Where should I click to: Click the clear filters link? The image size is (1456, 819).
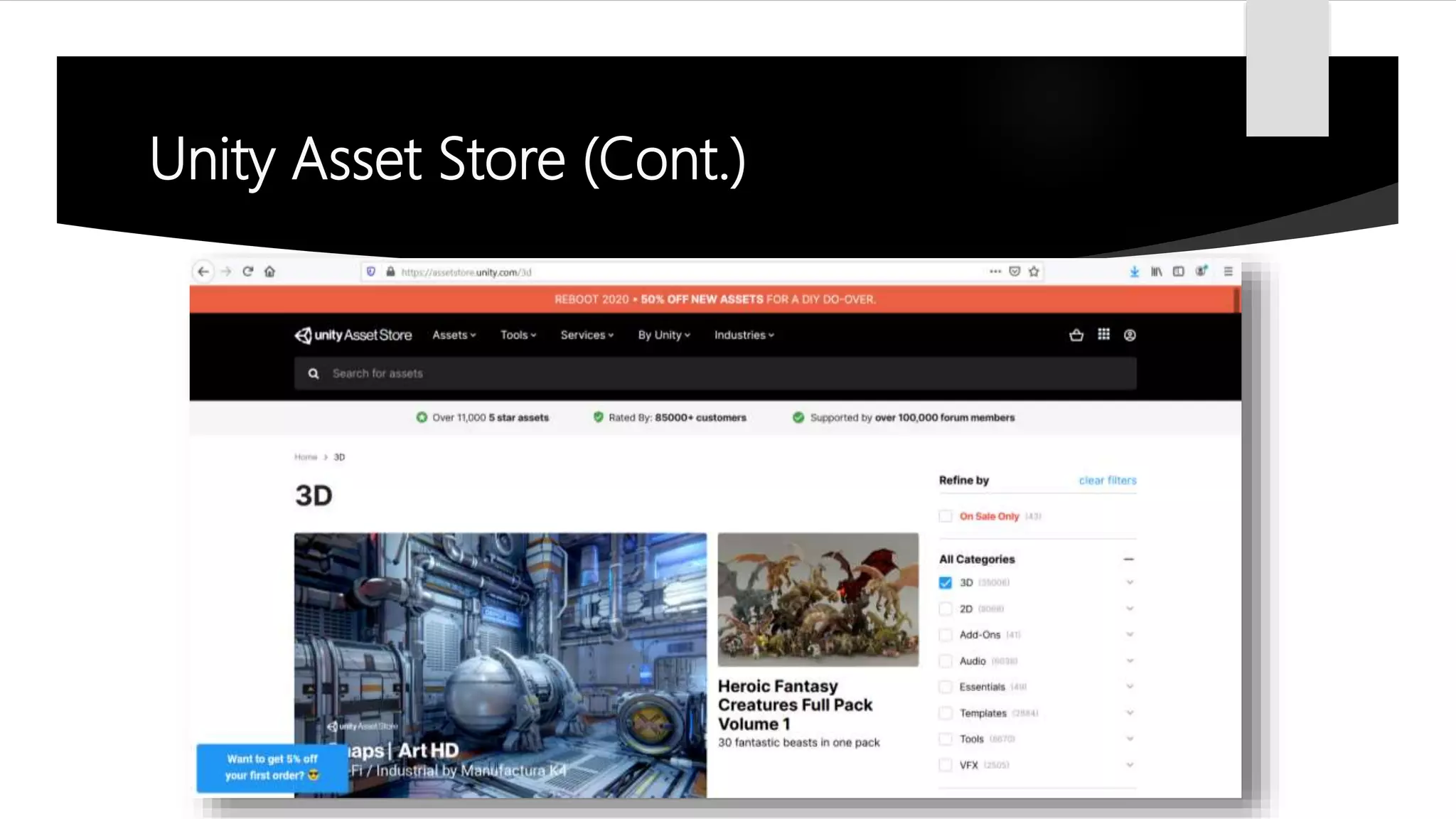click(1108, 481)
